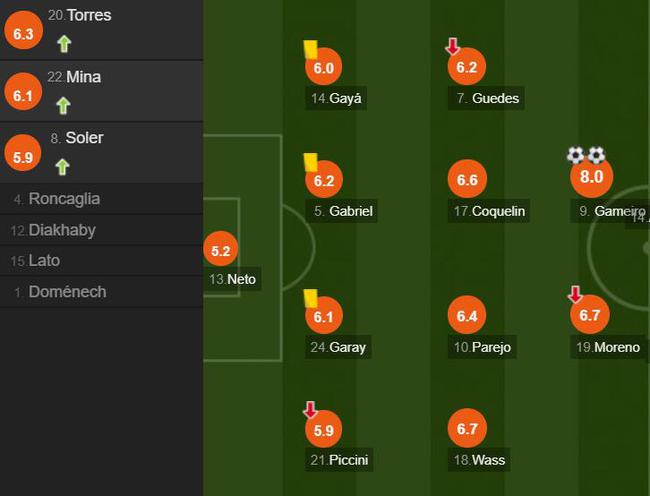Click Torres' green substituted-on arrow
650x496 pixels.
(64, 44)
